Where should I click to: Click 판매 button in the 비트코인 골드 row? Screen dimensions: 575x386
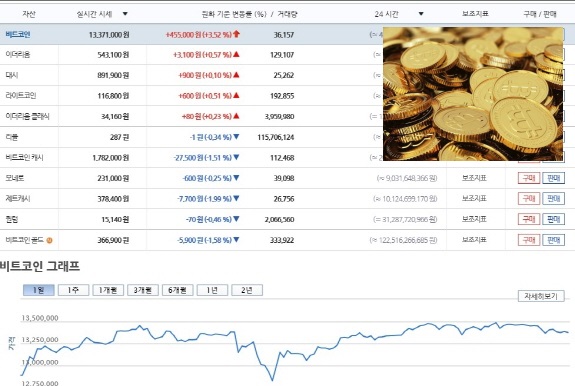point(553,240)
